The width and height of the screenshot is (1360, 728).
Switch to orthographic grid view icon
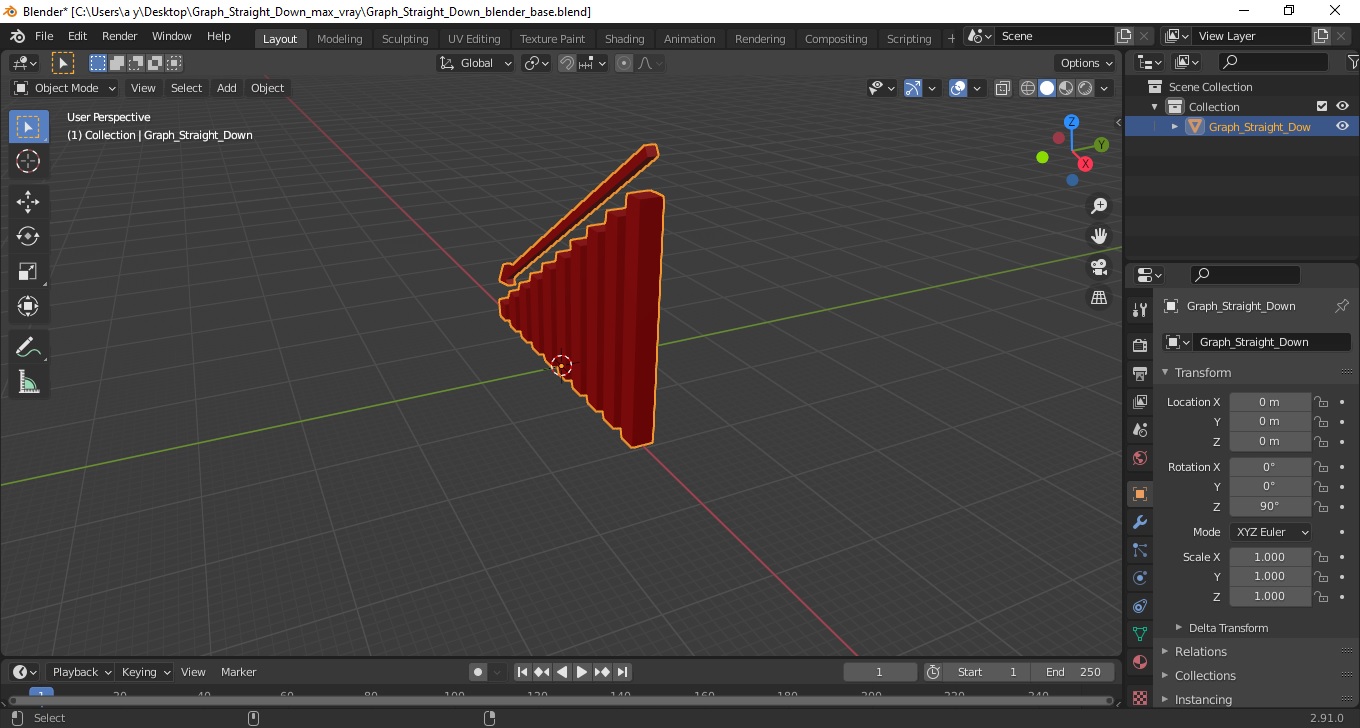click(x=1099, y=298)
